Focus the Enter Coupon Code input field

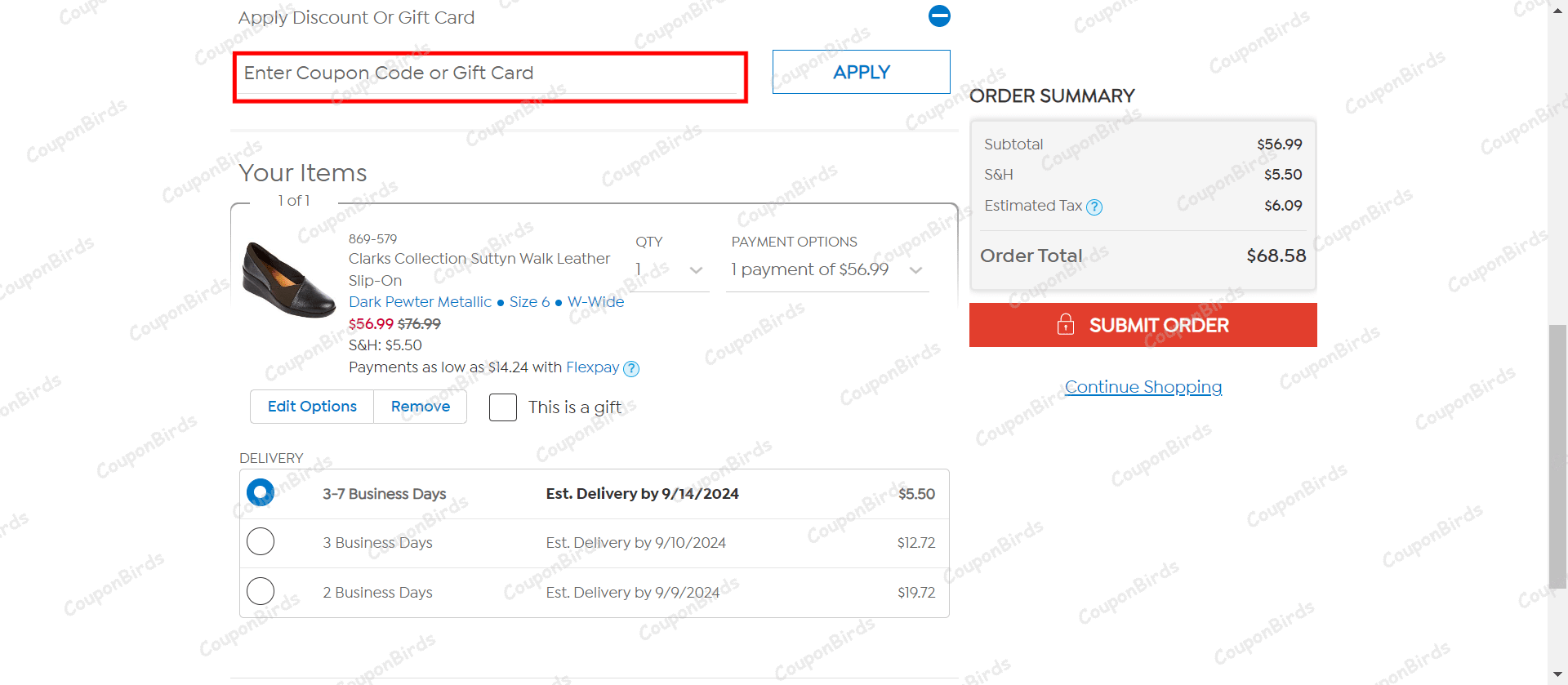point(490,73)
